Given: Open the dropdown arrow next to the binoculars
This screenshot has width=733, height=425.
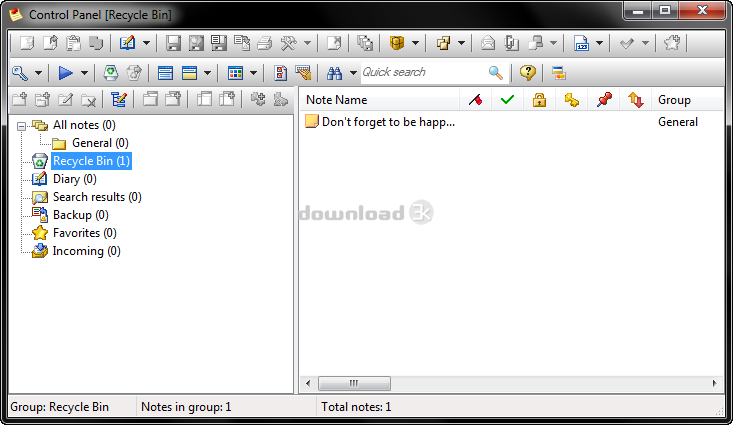Looking at the screenshot, I should (353, 73).
